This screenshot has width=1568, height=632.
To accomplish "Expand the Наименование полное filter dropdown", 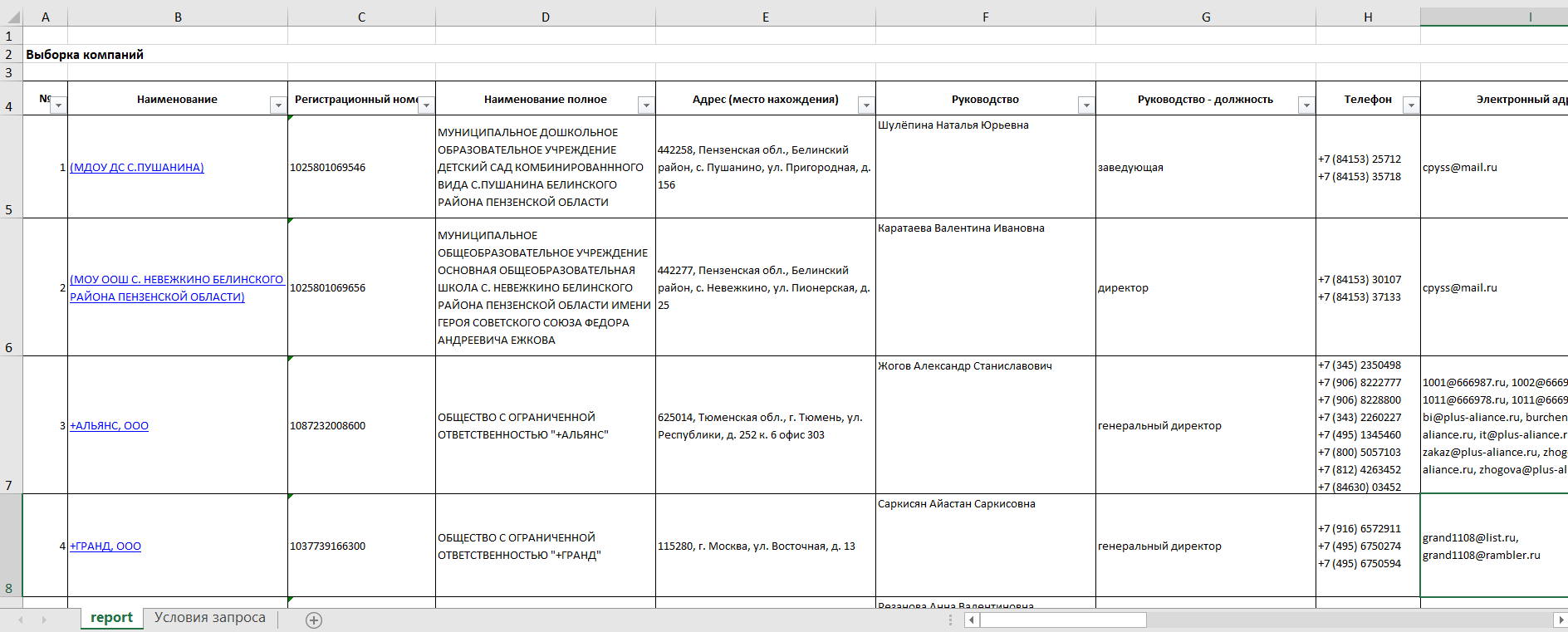I will click(x=646, y=105).
